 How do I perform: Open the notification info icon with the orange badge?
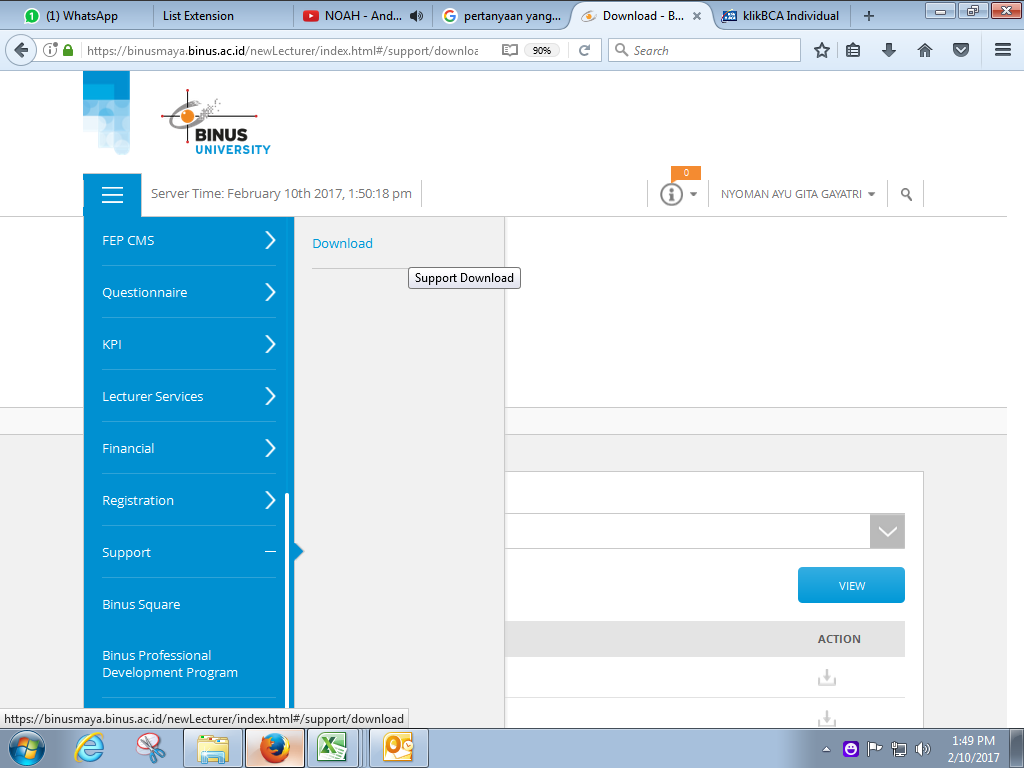(671, 194)
